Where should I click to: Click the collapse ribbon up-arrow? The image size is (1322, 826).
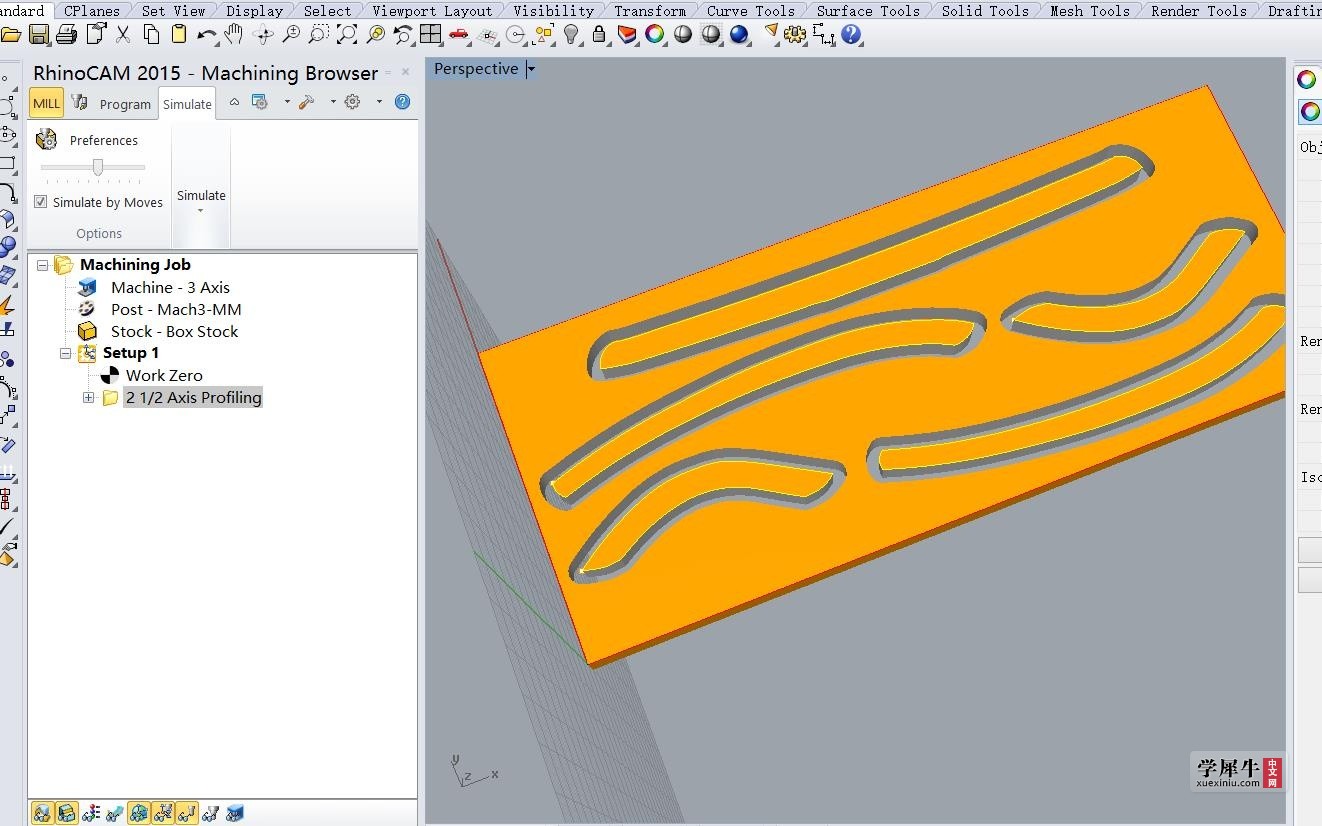click(234, 102)
